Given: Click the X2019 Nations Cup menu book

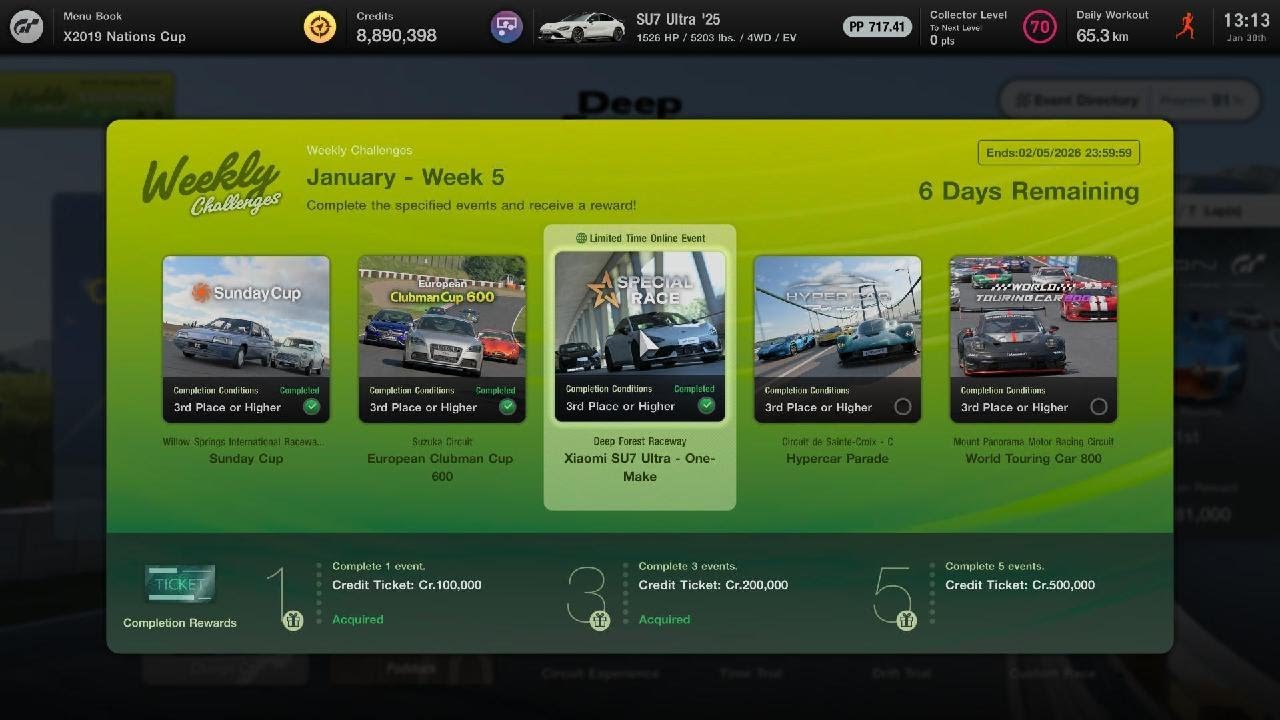Looking at the screenshot, I should 124,37.
